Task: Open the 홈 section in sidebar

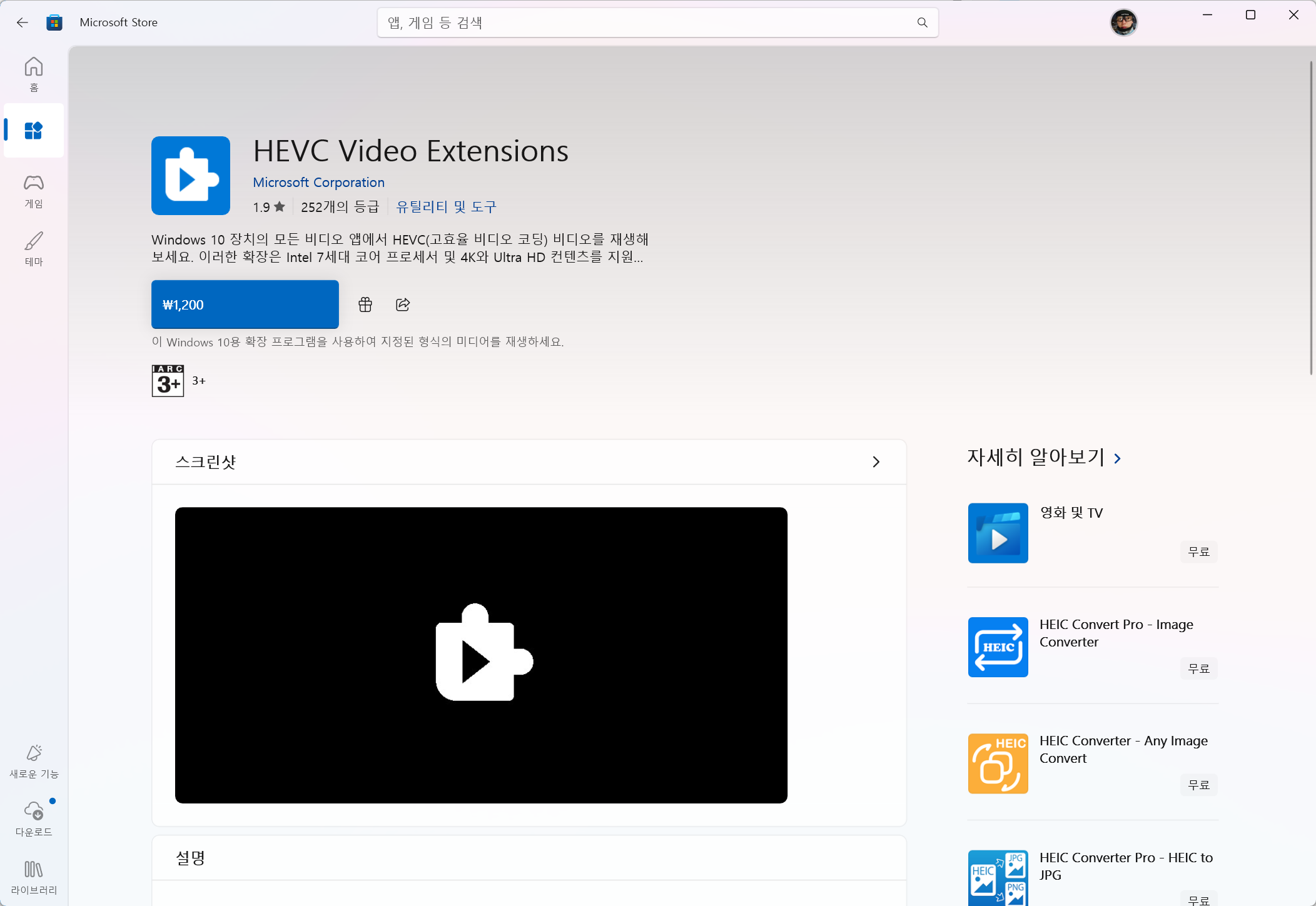Action: click(34, 74)
